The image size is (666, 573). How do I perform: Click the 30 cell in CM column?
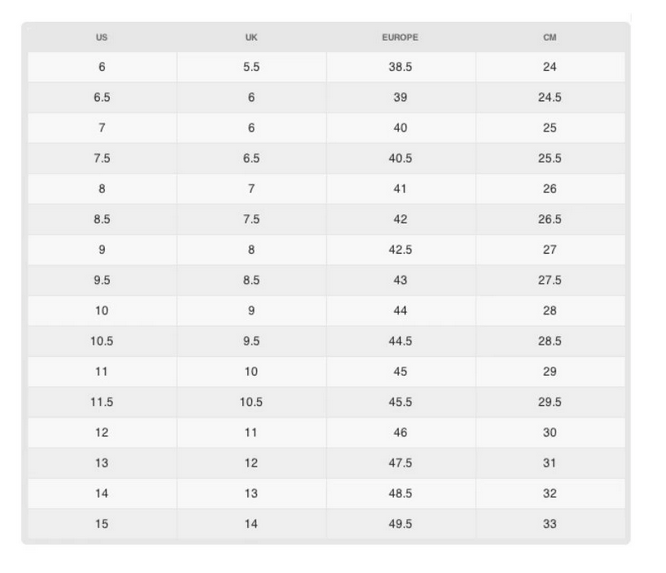(550, 433)
